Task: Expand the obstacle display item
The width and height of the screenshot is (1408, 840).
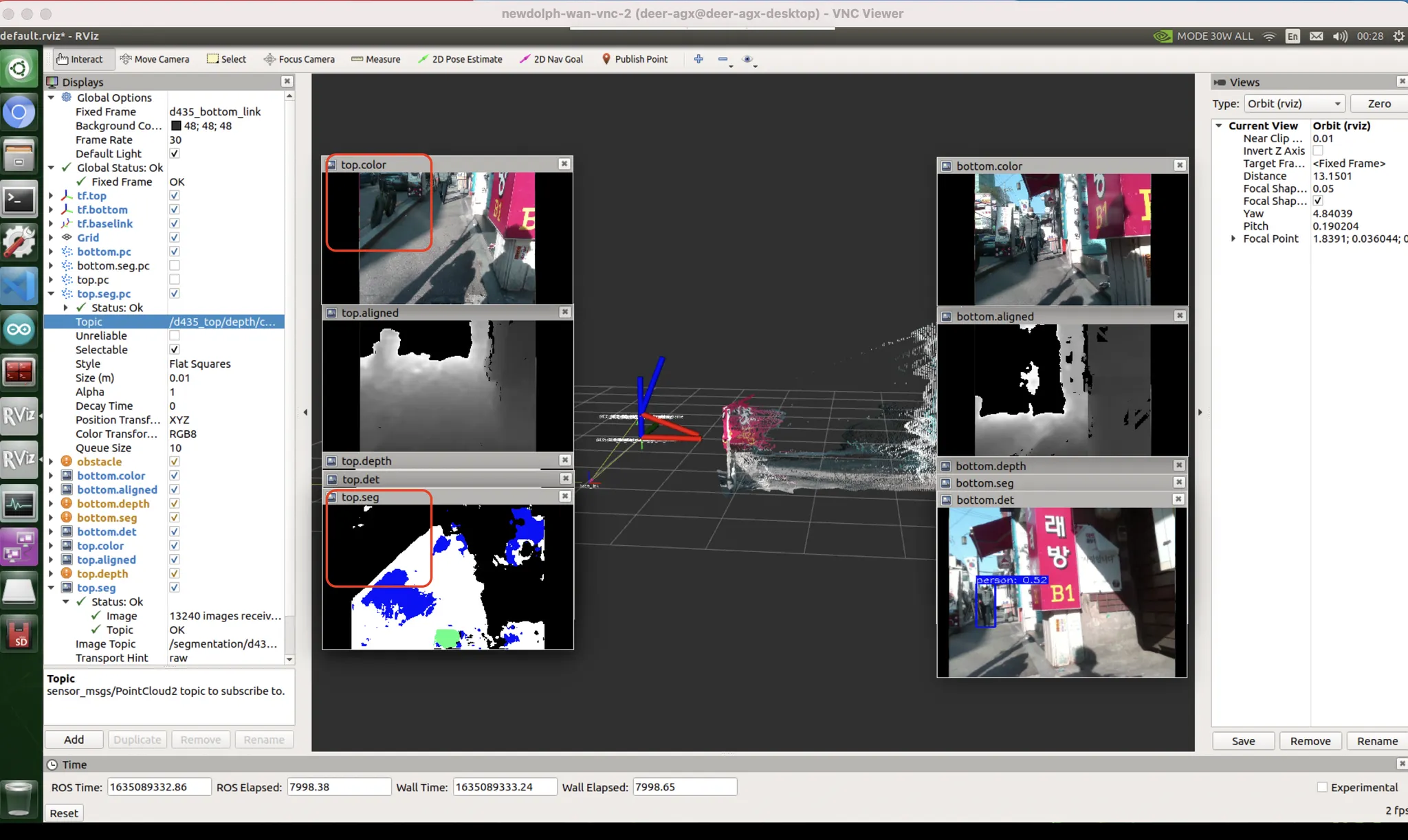Action: [x=52, y=462]
